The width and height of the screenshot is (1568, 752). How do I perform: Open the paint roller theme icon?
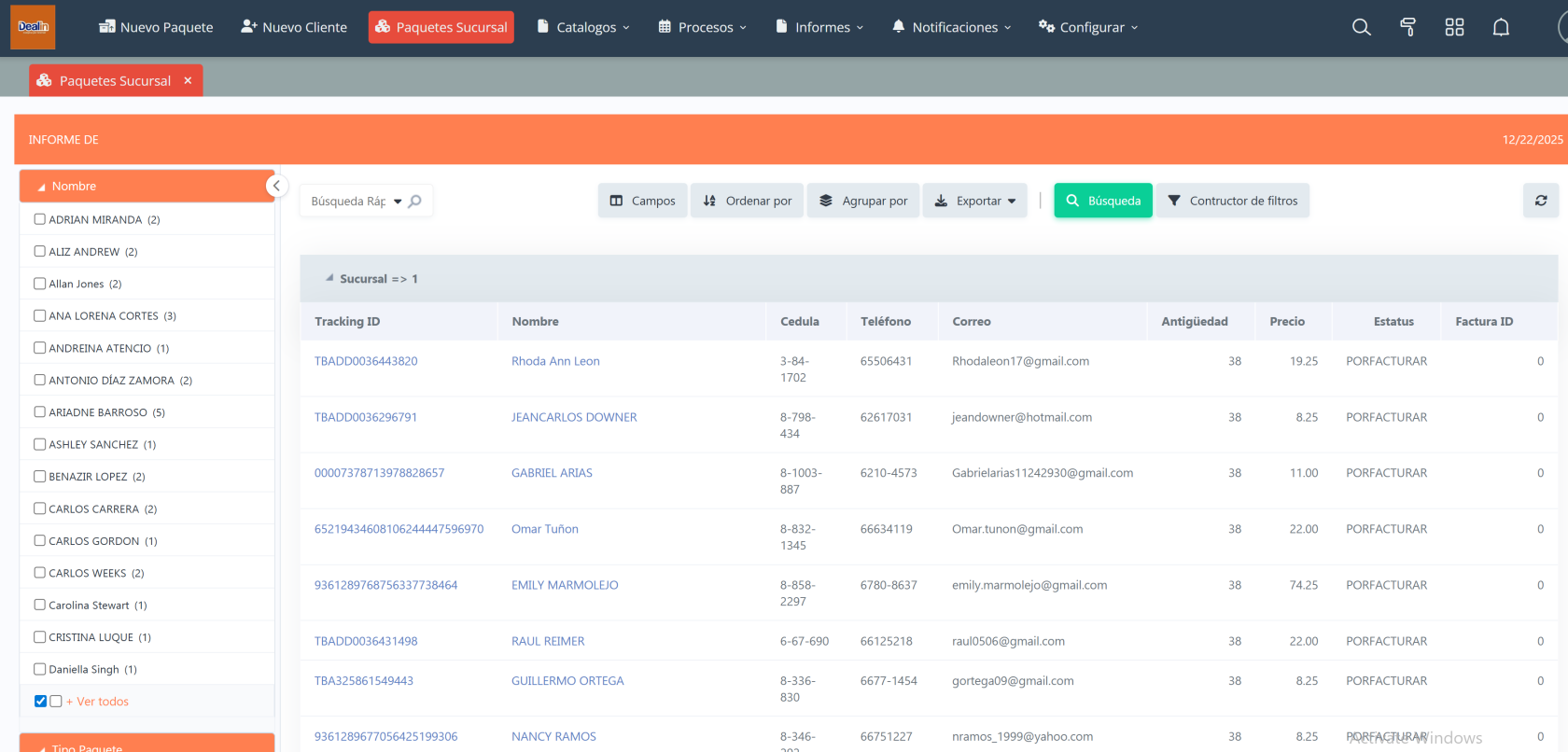click(x=1407, y=27)
